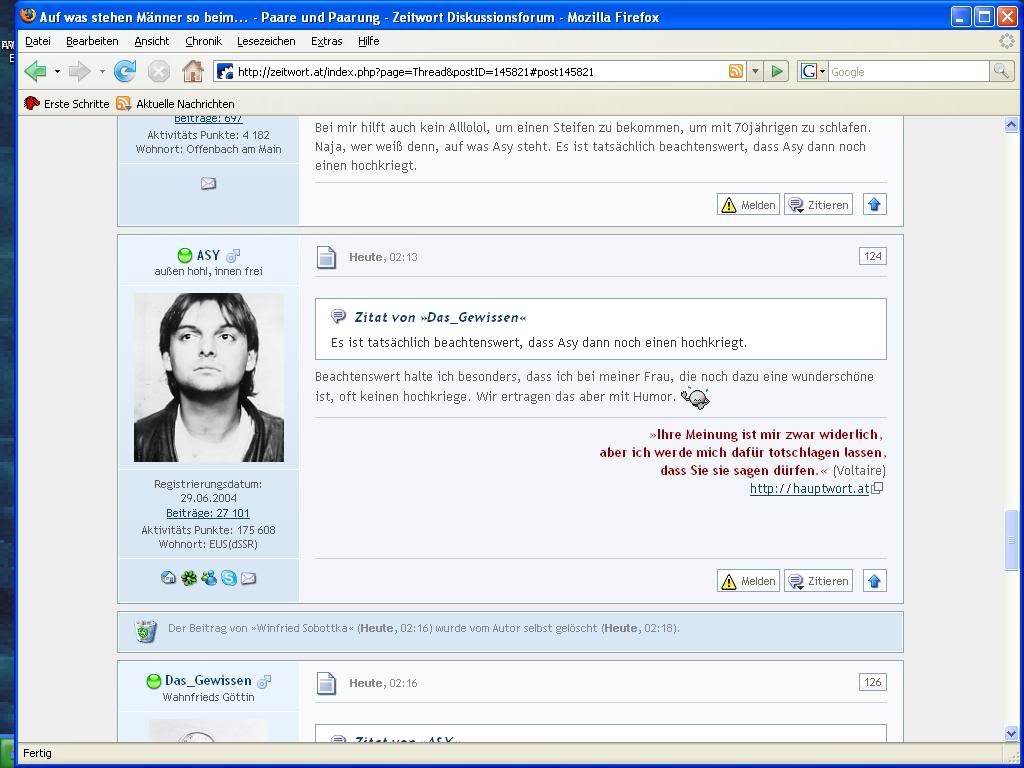Click the quote heading Zitat von »Das_Gewissen«
Viewport: 1024px width, 768px height.
pyautogui.click(x=440, y=317)
